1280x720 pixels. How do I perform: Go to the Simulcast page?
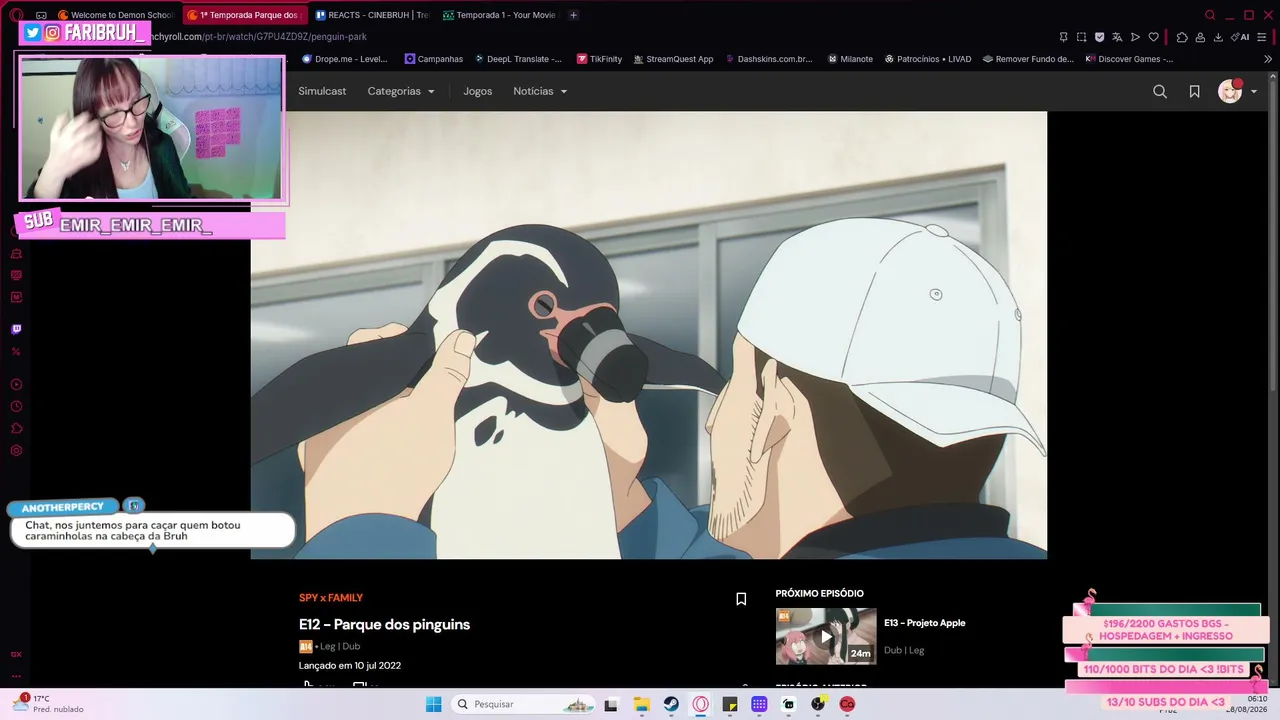click(x=322, y=91)
